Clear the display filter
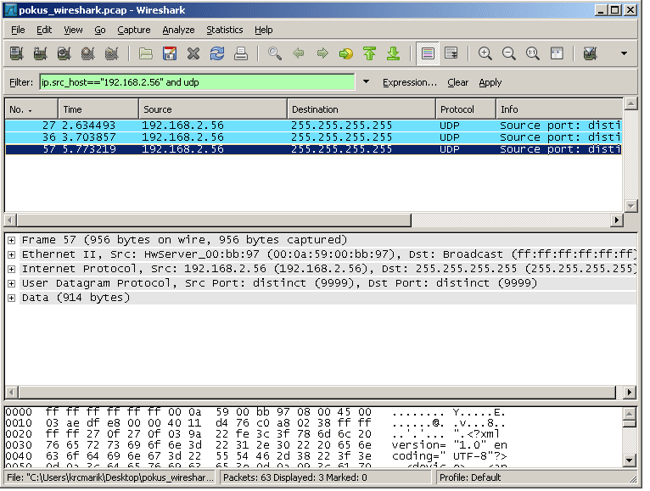650x491 pixels. pos(458,83)
